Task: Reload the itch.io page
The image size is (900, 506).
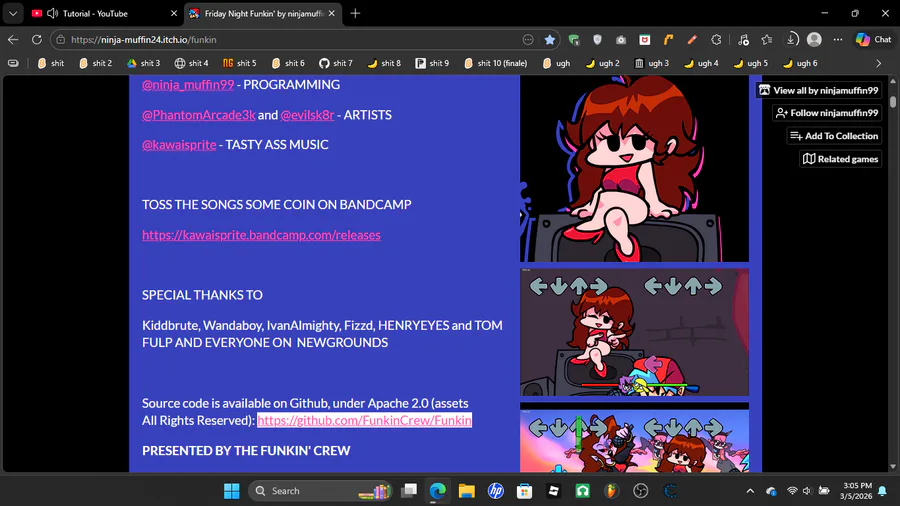Action: 37,40
